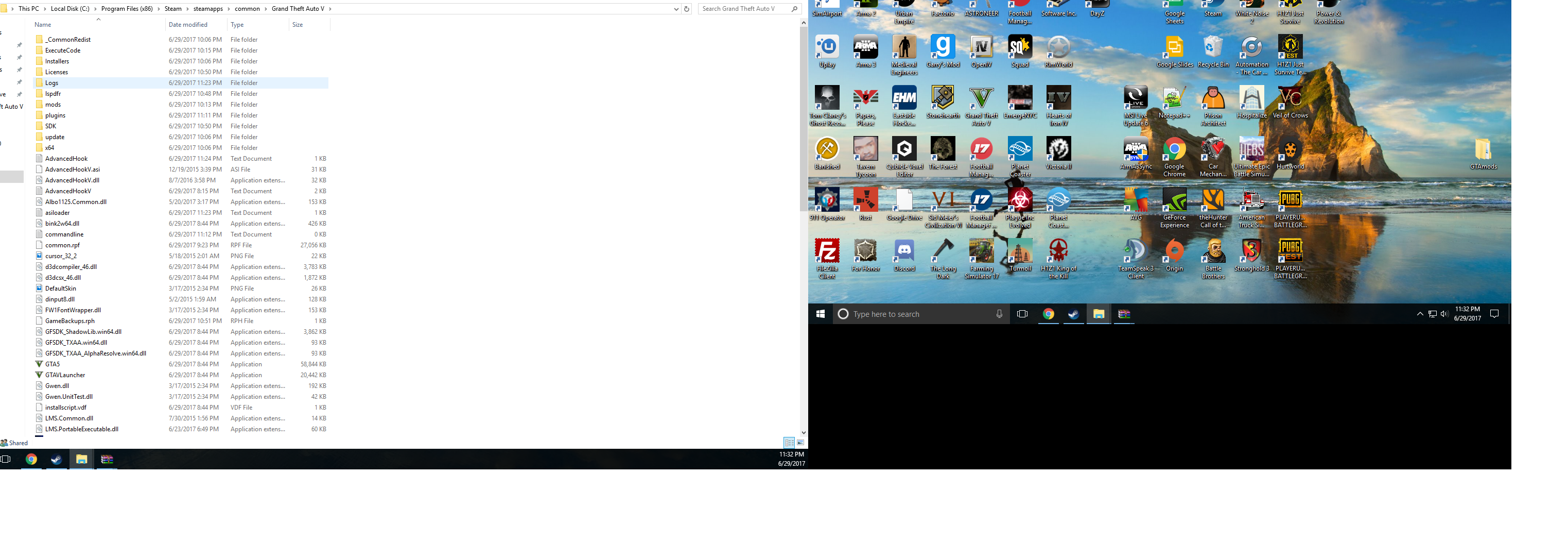Select the Stronghold 3 desktop icon
The width and height of the screenshot is (1568, 541).
1251,256
